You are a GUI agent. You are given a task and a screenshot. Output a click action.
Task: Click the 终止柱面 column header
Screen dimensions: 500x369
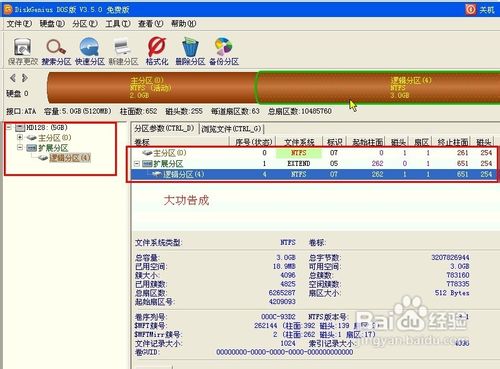(x=452, y=142)
